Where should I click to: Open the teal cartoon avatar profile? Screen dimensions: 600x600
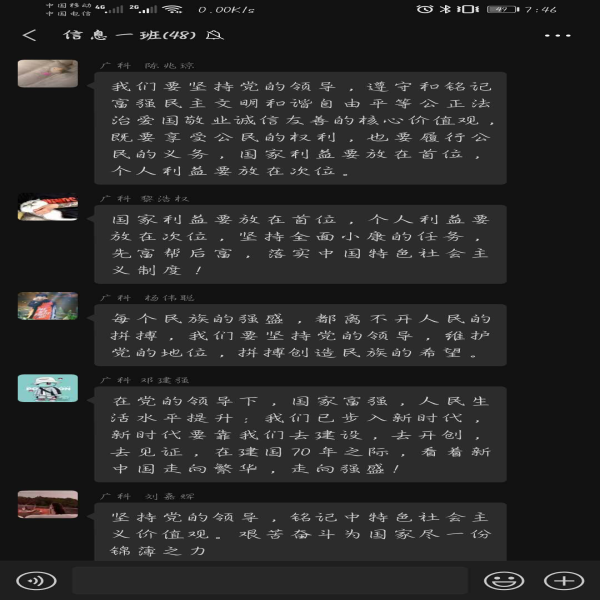48,388
